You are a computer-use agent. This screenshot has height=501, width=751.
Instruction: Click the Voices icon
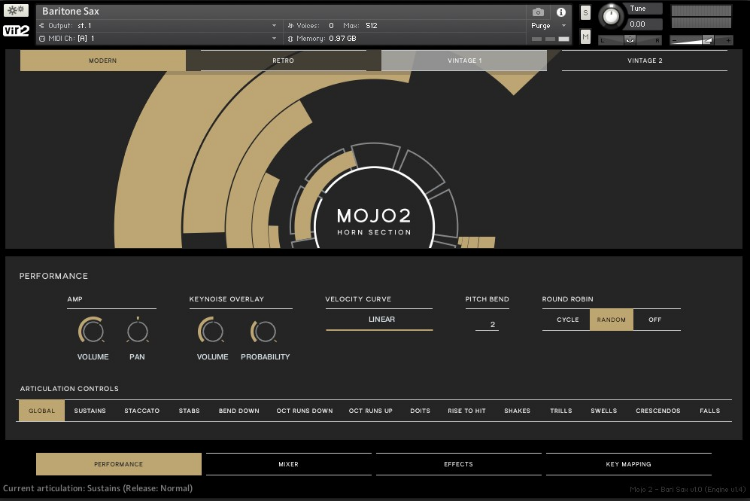[x=290, y=25]
